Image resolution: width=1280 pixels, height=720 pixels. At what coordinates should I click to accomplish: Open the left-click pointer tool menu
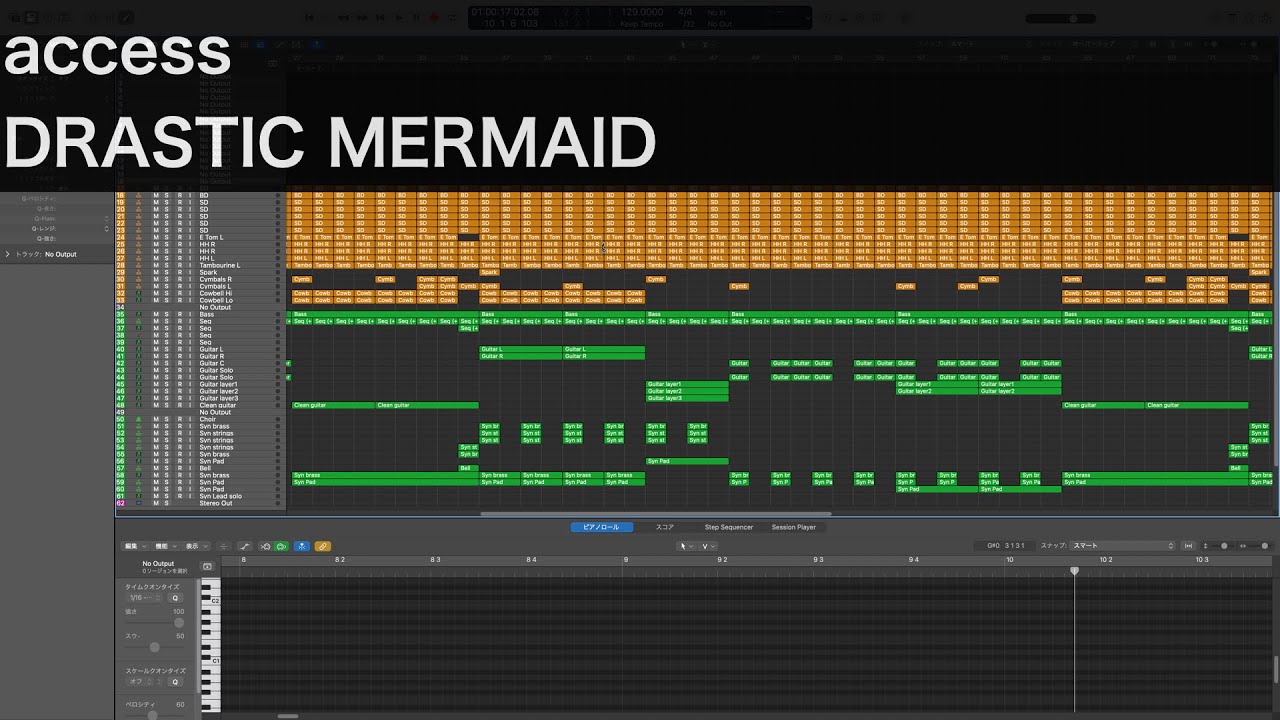click(686, 546)
